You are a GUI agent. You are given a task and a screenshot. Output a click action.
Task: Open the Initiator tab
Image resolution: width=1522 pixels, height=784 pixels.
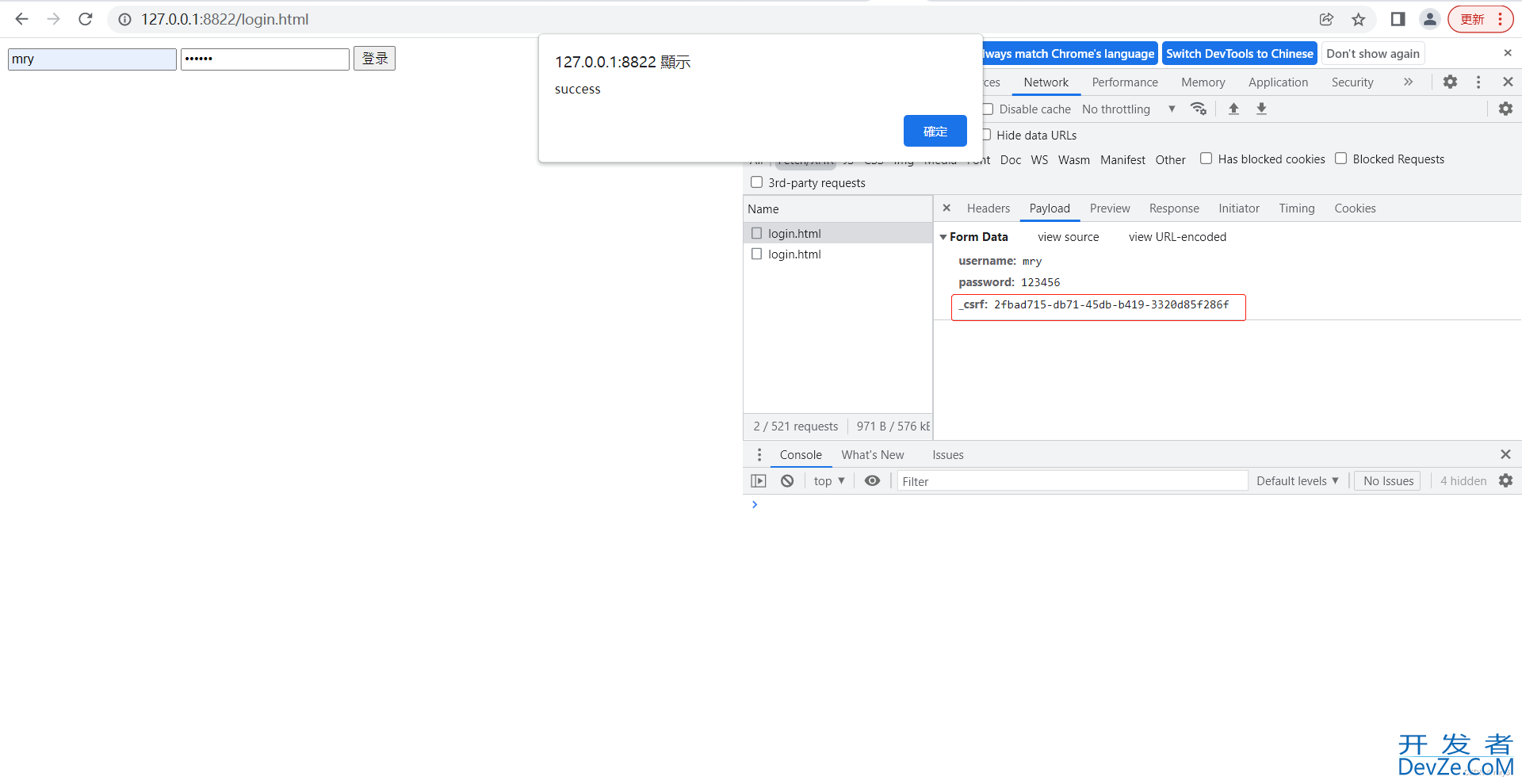pyautogui.click(x=1239, y=208)
